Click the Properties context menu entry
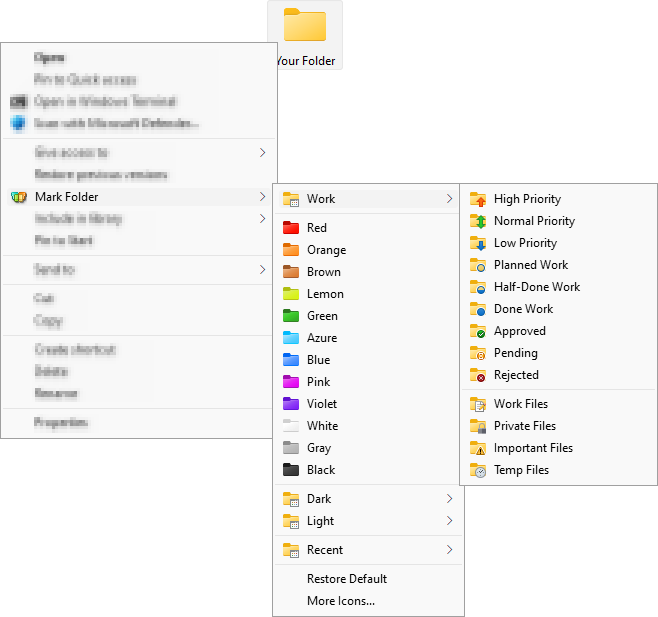 138,422
